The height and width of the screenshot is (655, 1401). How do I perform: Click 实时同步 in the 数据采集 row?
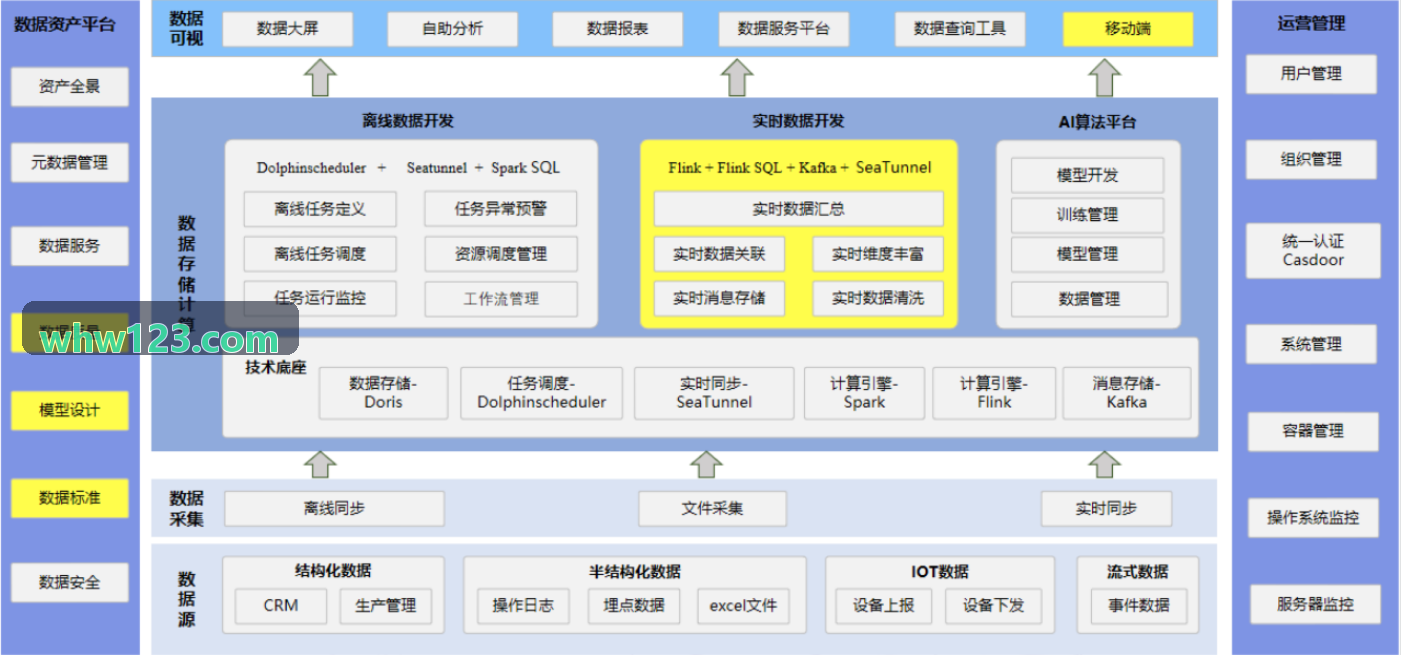(1106, 509)
